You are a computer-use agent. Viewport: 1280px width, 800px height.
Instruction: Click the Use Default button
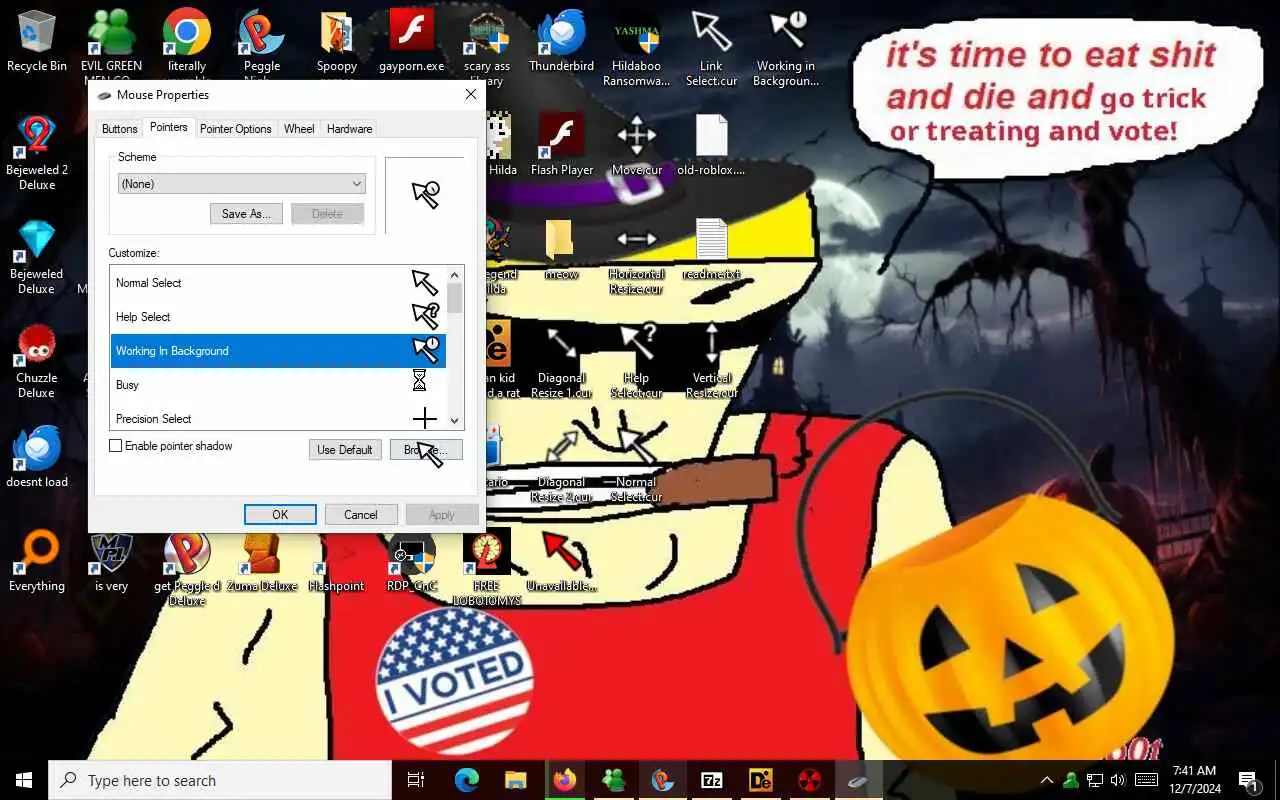coord(345,450)
